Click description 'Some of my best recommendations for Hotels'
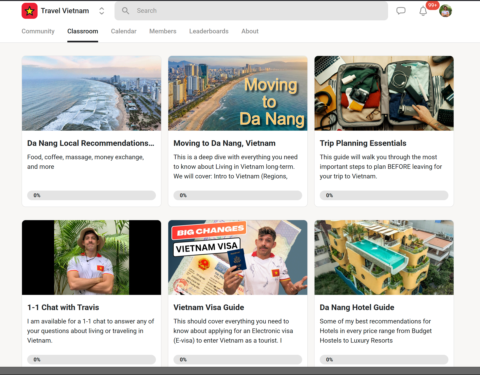 click(x=376, y=331)
